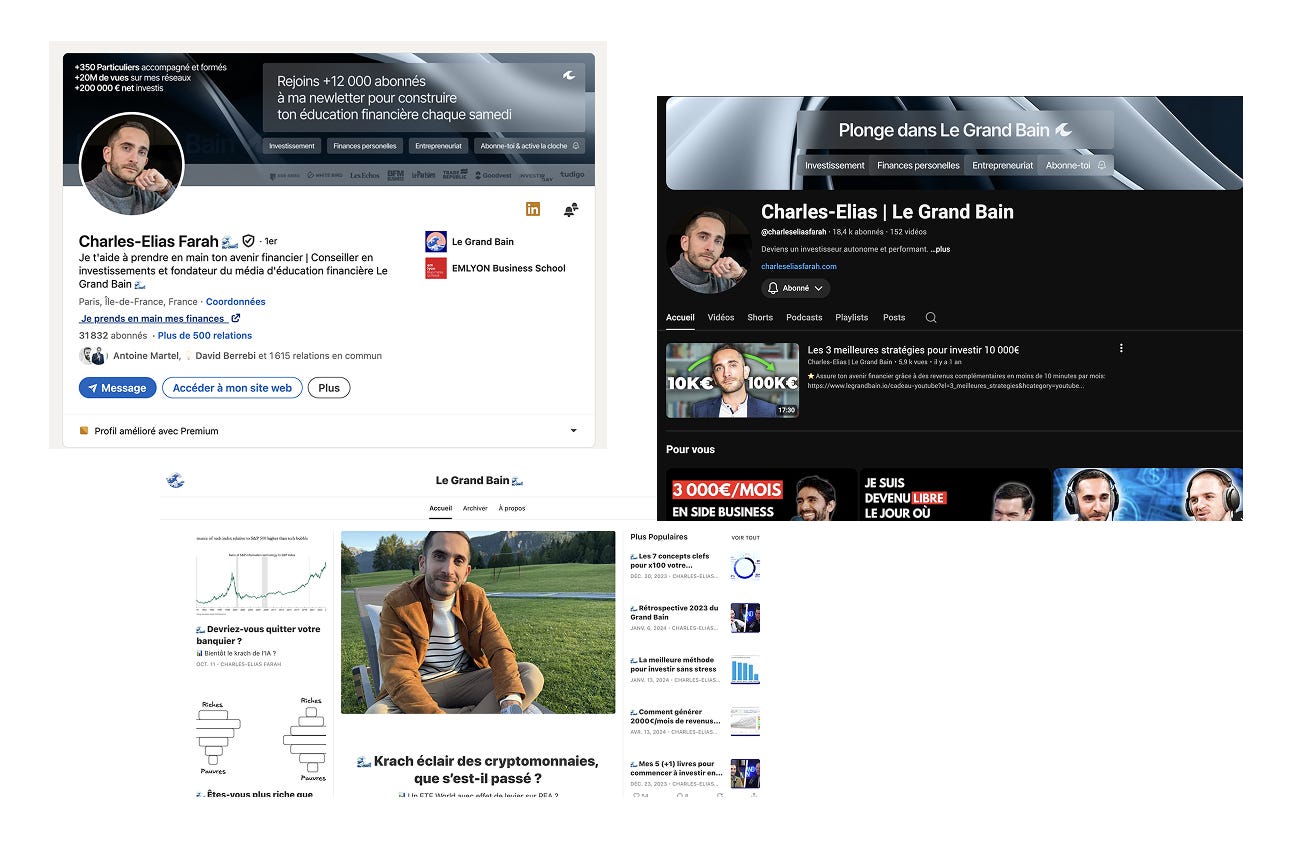
Task: Open the '3 000€/MOIS EN SIDE BUSINESS' thumbnail
Action: pyautogui.click(x=762, y=495)
